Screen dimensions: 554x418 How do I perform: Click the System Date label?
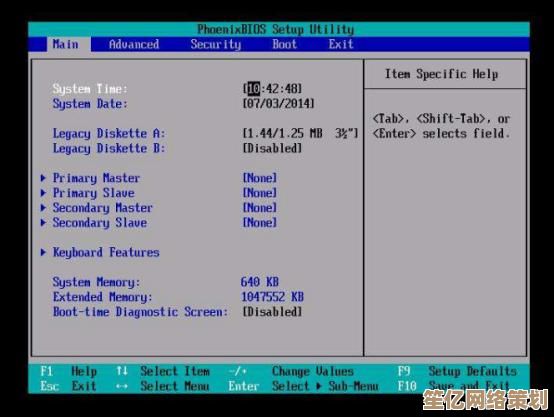(90, 104)
